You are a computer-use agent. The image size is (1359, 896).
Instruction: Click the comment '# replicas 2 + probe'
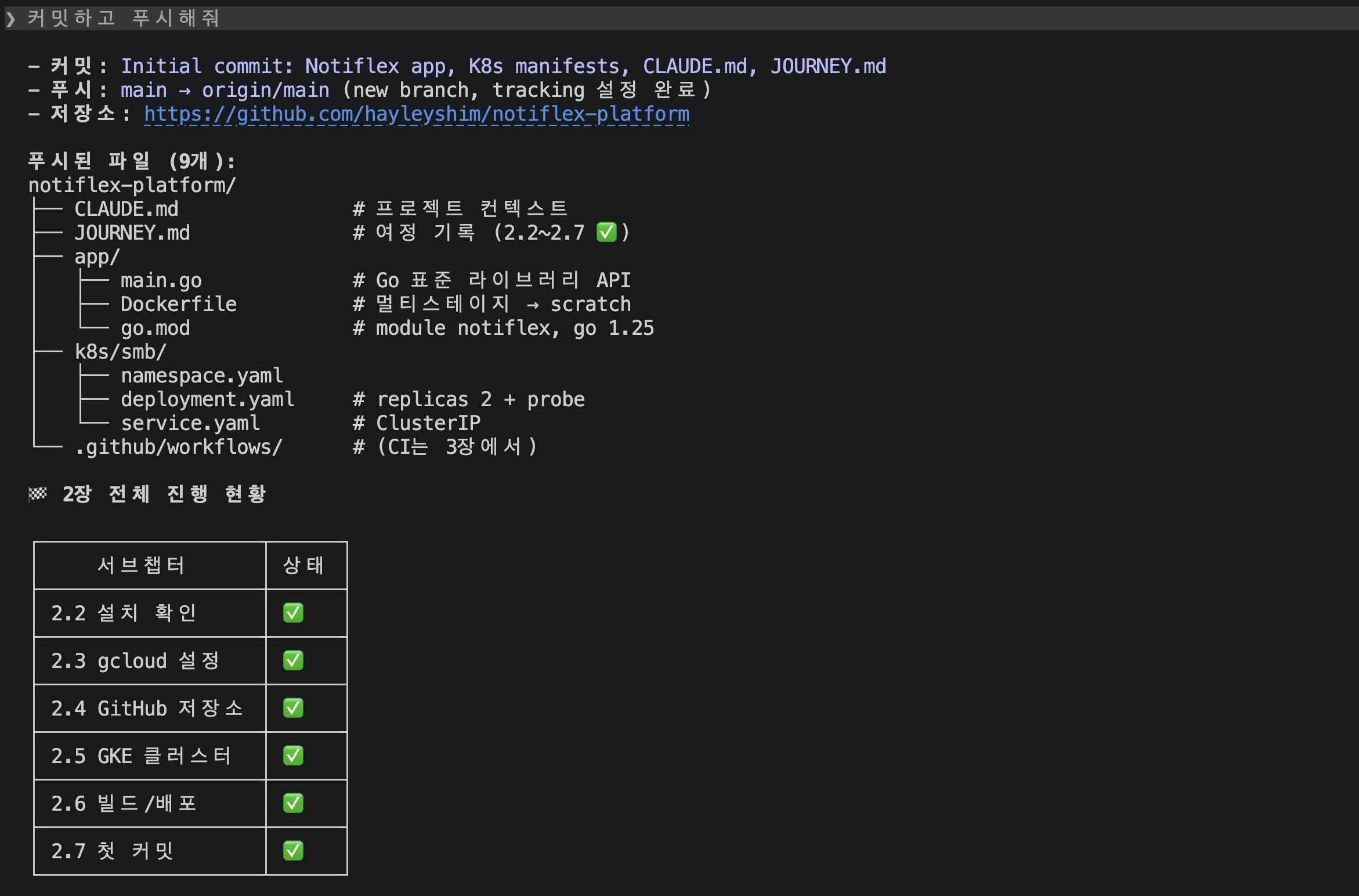click(x=469, y=399)
